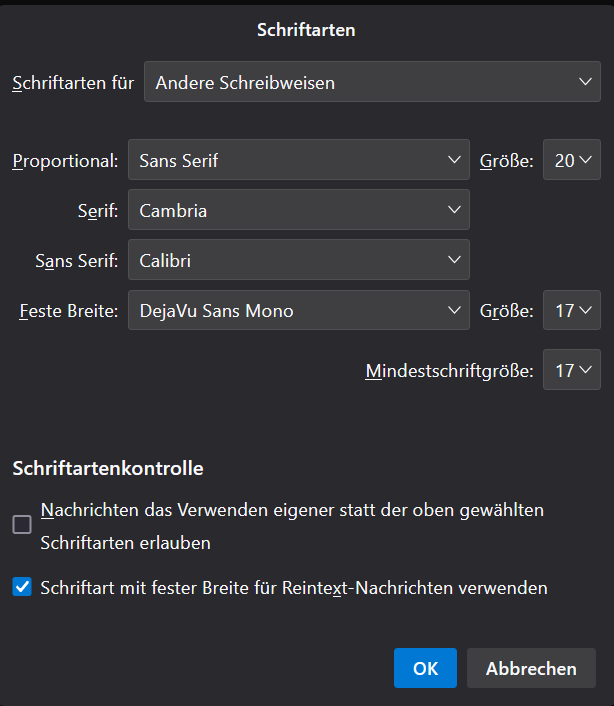The height and width of the screenshot is (706, 614).
Task: Click the "Feste Breite:" label
Action: pyautogui.click(x=68, y=311)
